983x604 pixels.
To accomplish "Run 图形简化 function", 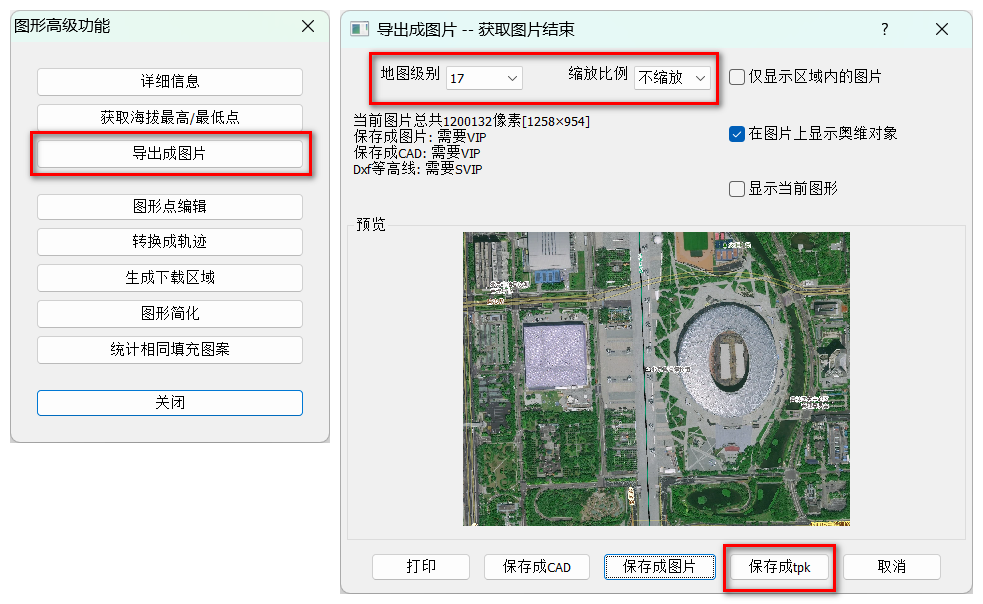I will coord(170,314).
